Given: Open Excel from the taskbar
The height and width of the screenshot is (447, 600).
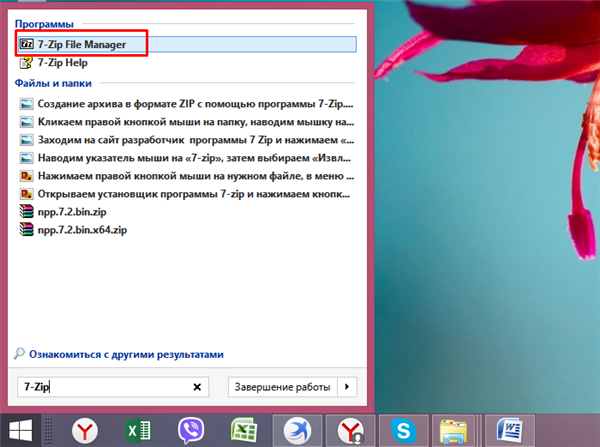Looking at the screenshot, I should pyautogui.click(x=138, y=431).
